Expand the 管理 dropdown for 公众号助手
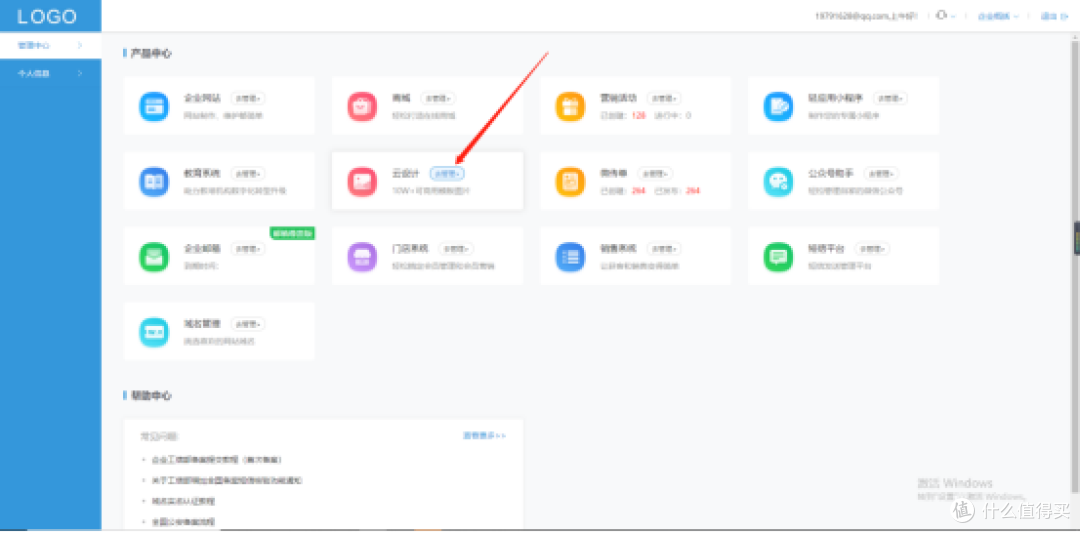Viewport: 1080px width, 533px height. point(882,174)
